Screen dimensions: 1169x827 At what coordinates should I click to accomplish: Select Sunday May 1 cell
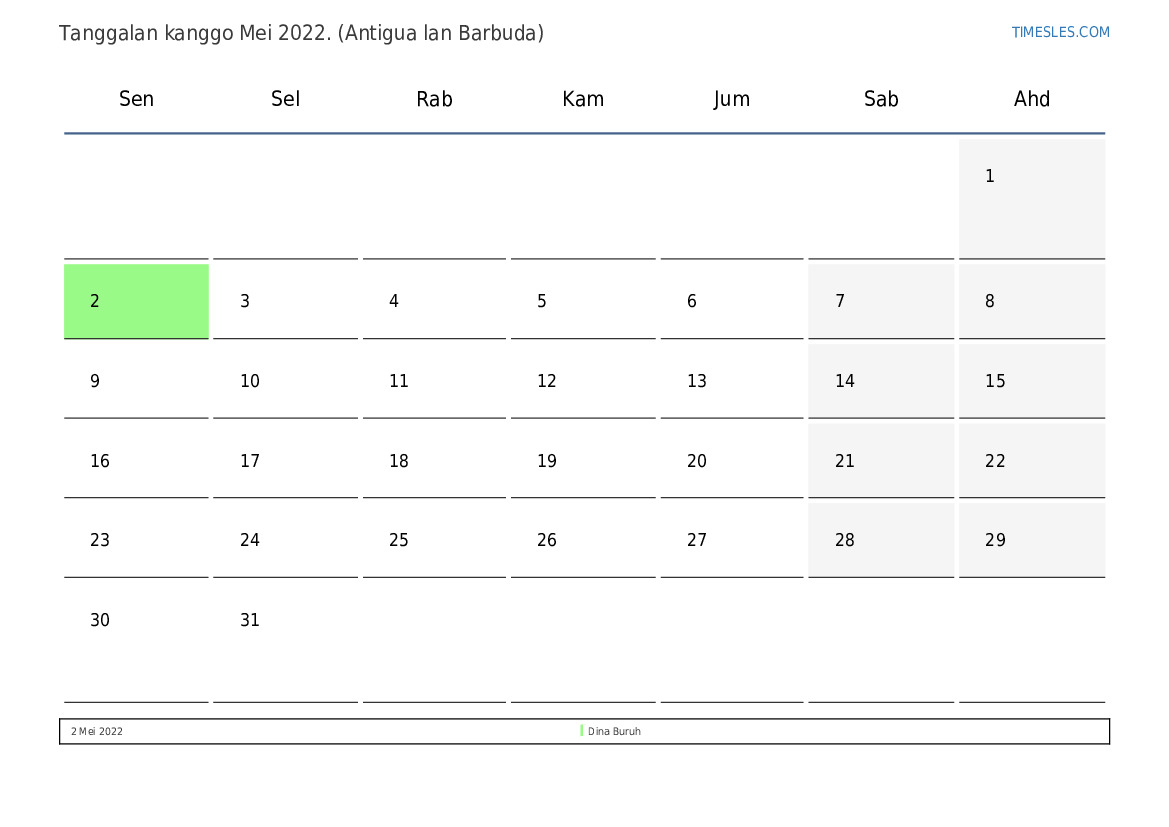pyautogui.click(x=1031, y=198)
